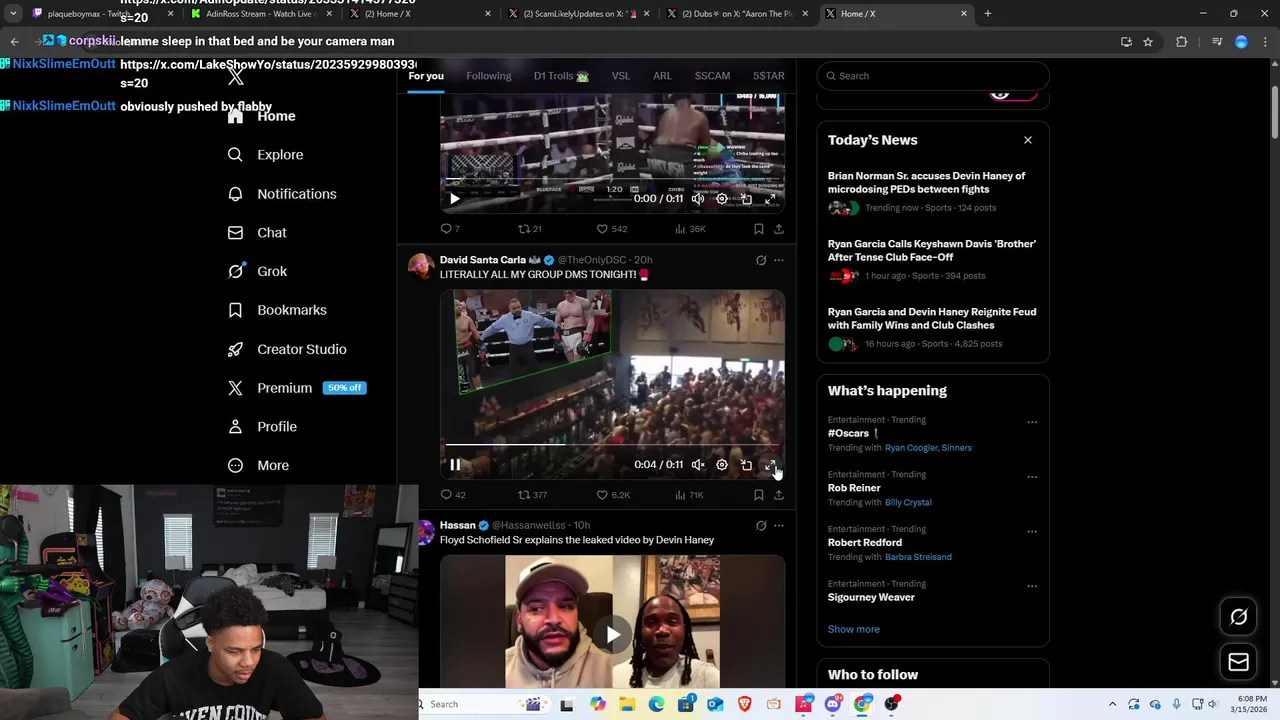Click the X logo above Home

pos(236,76)
